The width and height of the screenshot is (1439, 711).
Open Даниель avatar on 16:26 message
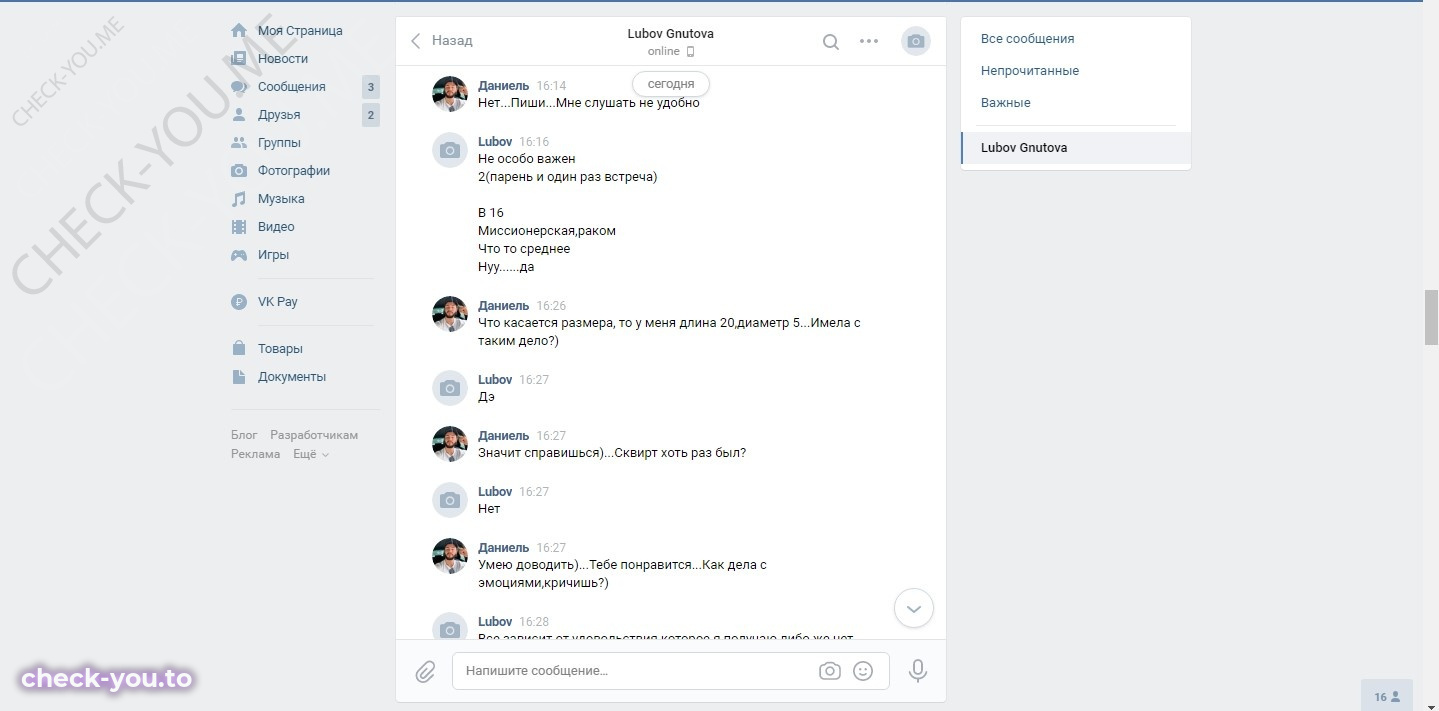[x=450, y=314]
